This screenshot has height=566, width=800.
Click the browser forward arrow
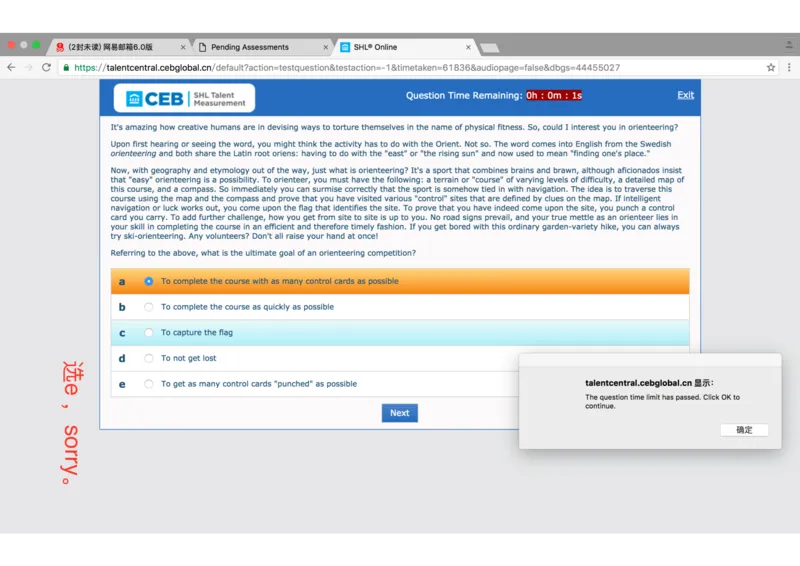(28, 67)
